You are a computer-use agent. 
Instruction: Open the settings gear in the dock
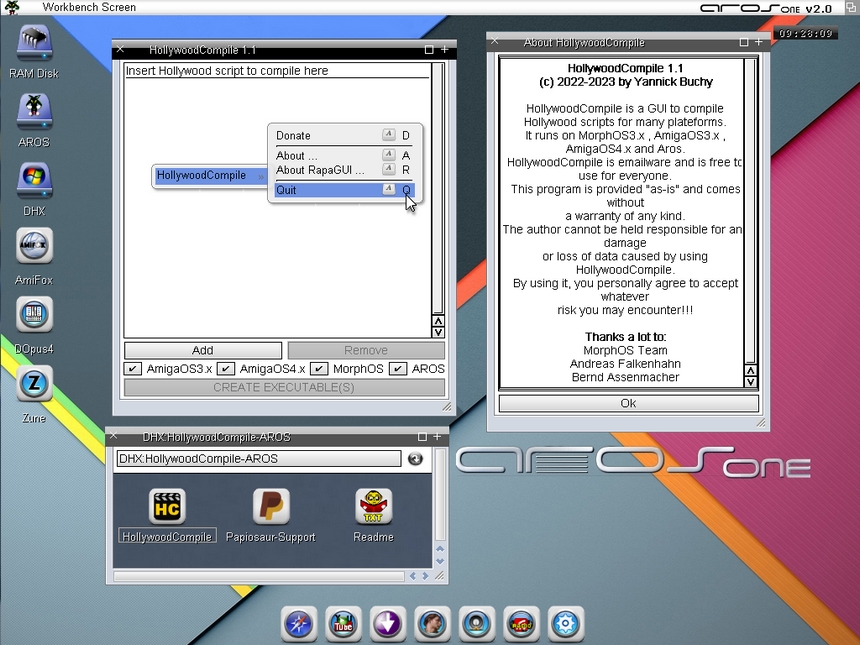point(565,623)
